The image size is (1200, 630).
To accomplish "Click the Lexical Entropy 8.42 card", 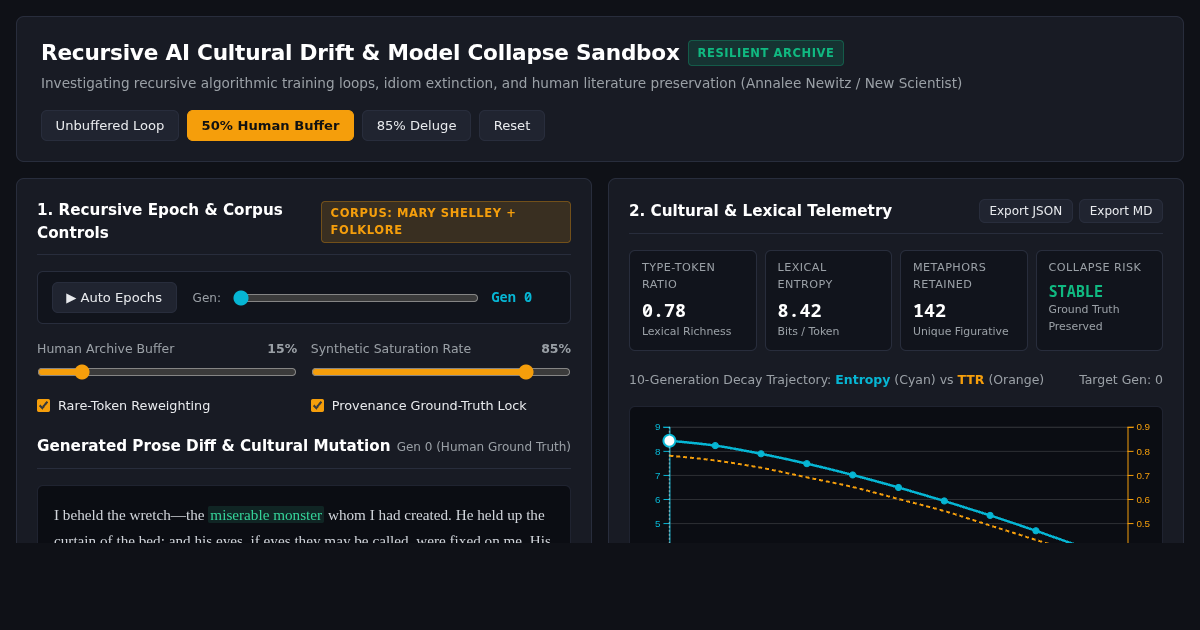I will pos(828,300).
